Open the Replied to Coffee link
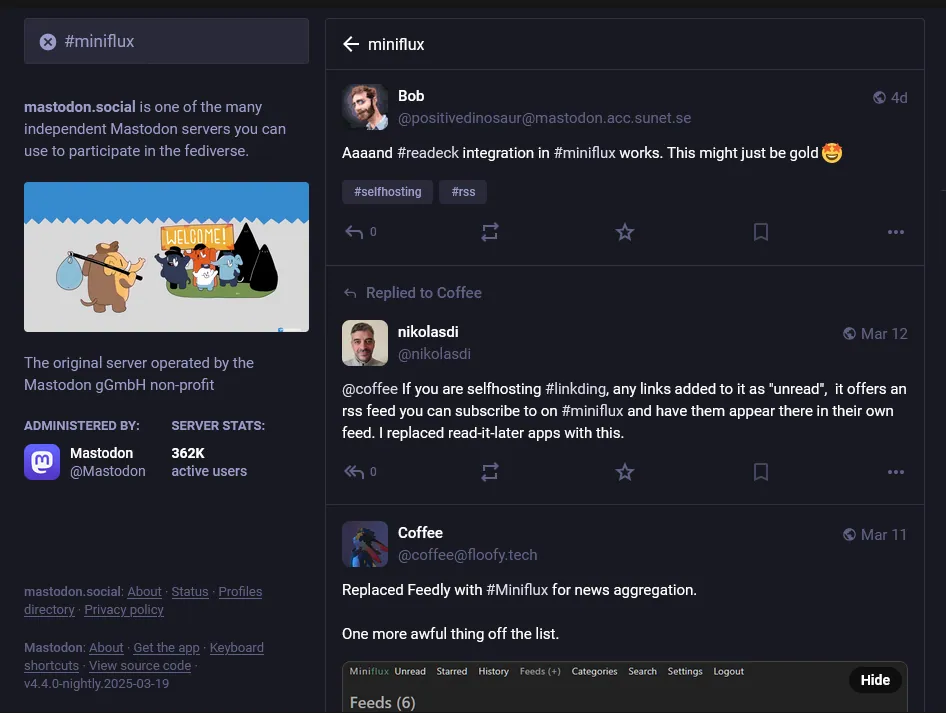The width and height of the screenshot is (946, 713). pyautogui.click(x=424, y=293)
